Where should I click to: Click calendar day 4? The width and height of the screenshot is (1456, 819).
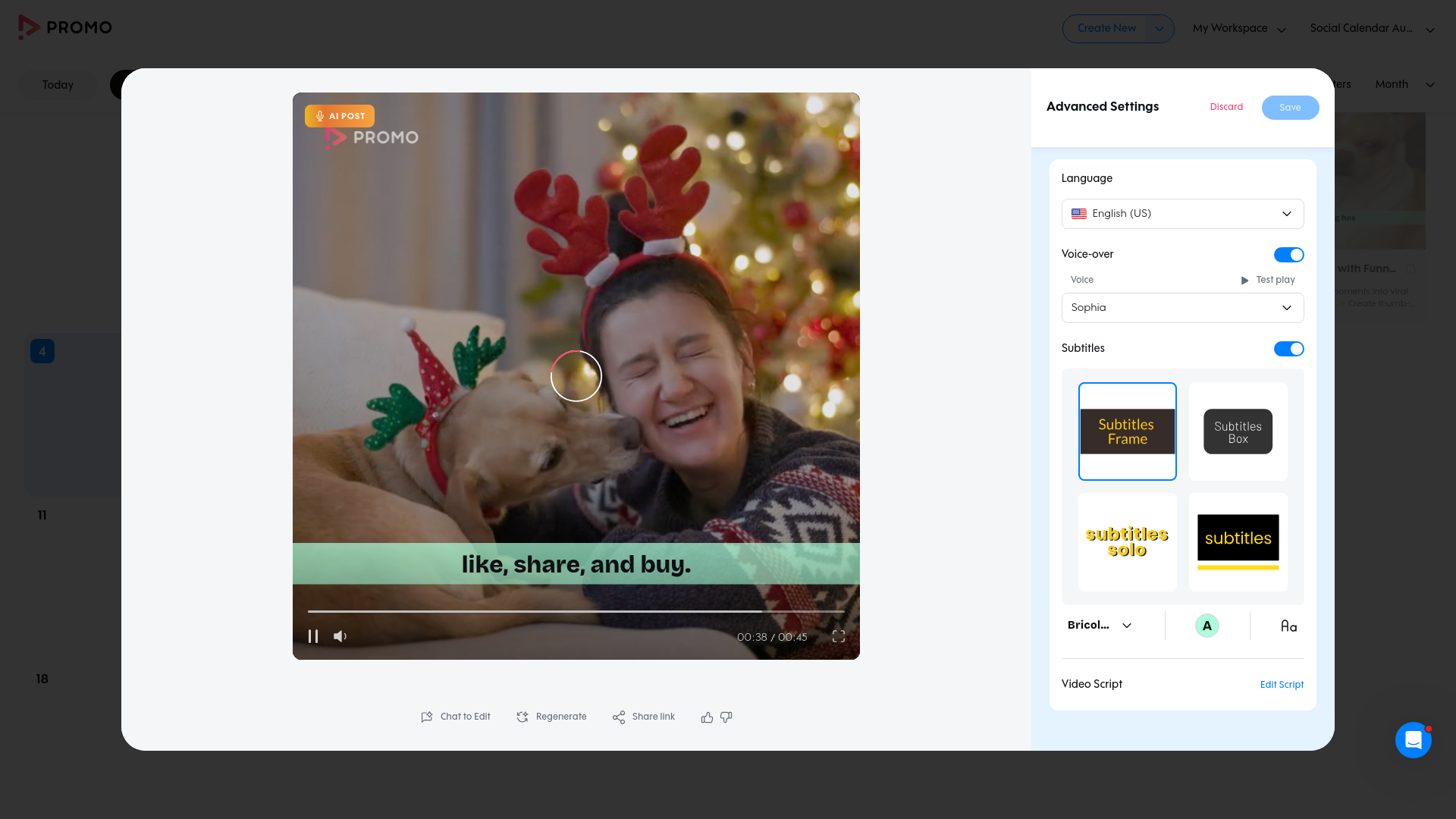42,351
